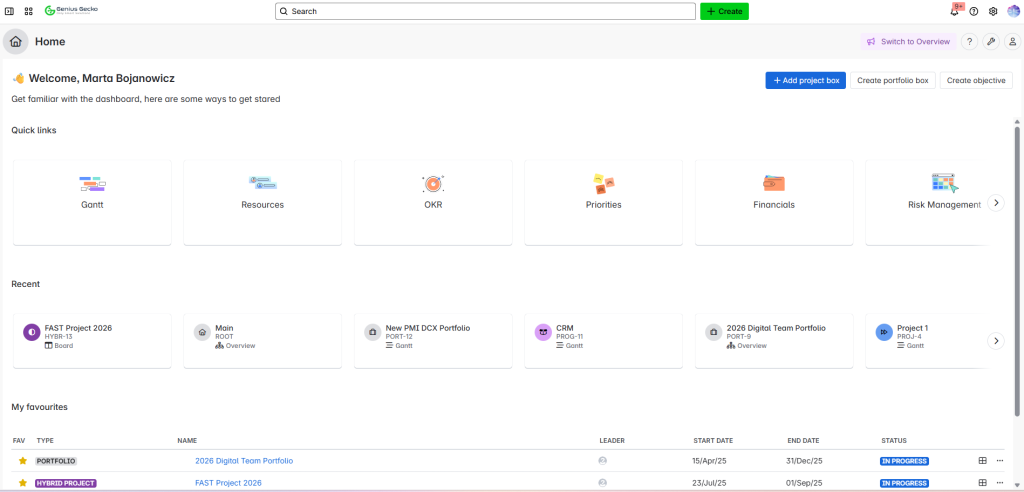
Task: Open the apps grid menu icon
Action: pos(28,11)
